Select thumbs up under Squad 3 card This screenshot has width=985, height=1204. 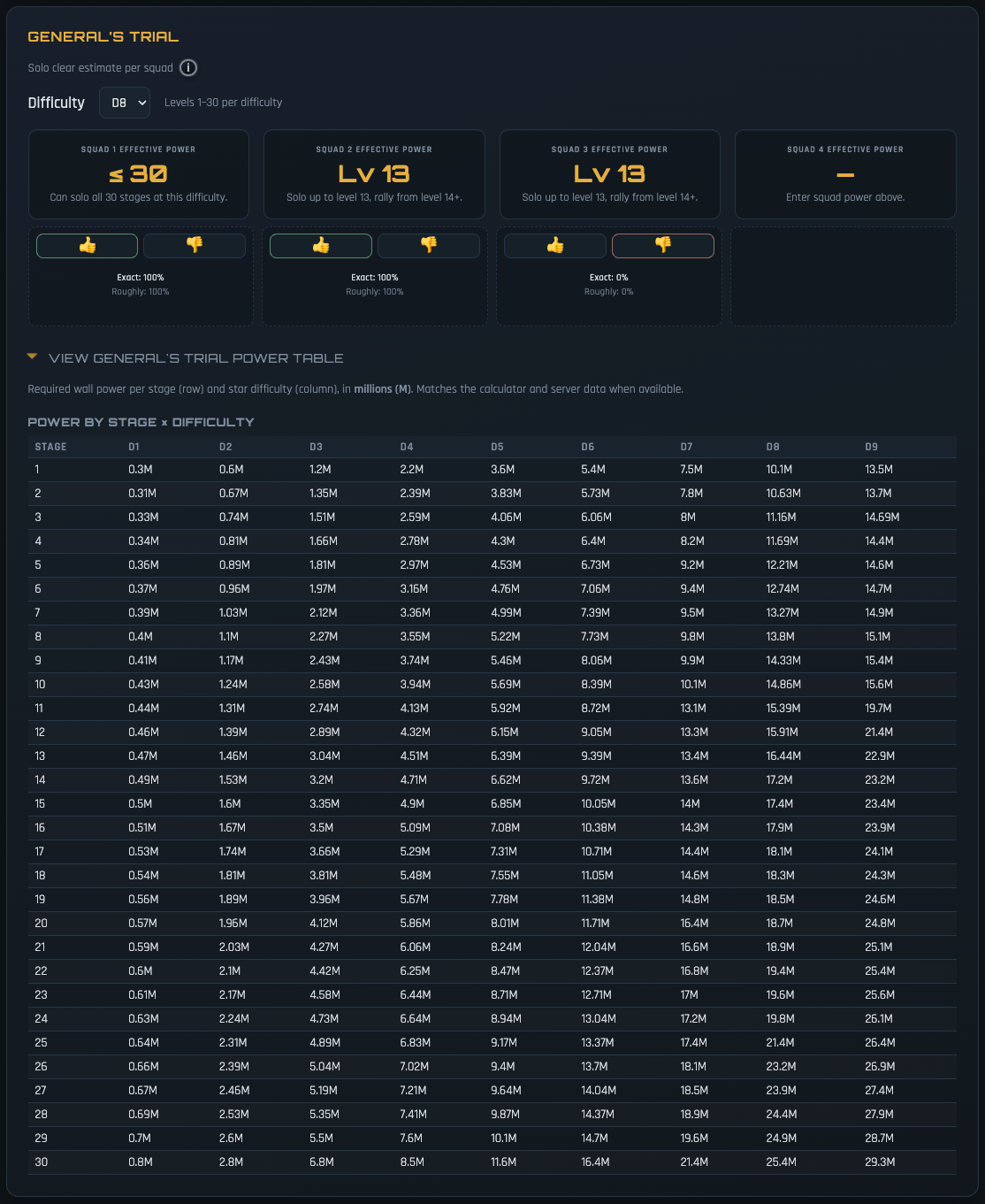click(x=555, y=246)
